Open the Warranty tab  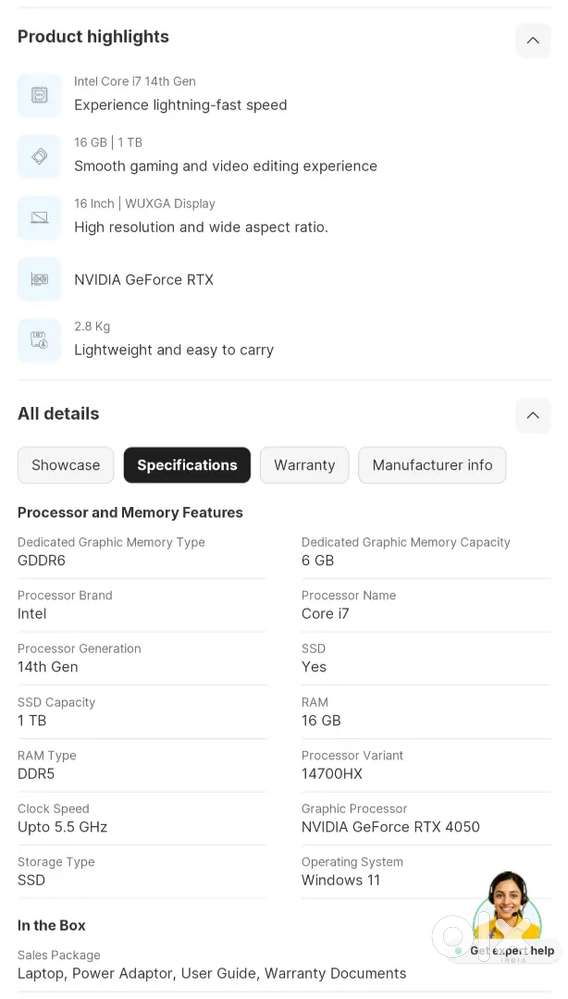tap(304, 465)
